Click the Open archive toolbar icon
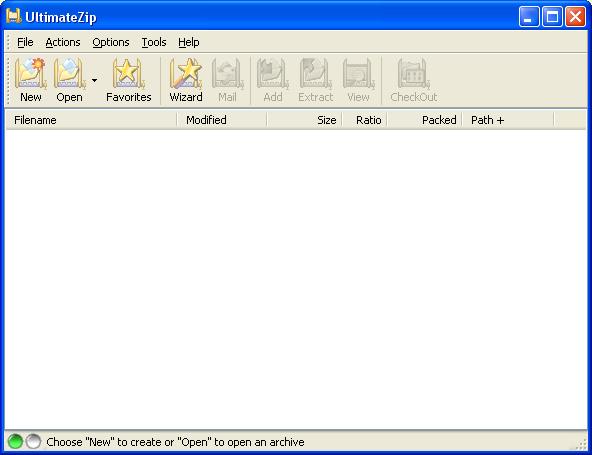Image resolution: width=592 pixels, height=455 pixels. point(69,73)
